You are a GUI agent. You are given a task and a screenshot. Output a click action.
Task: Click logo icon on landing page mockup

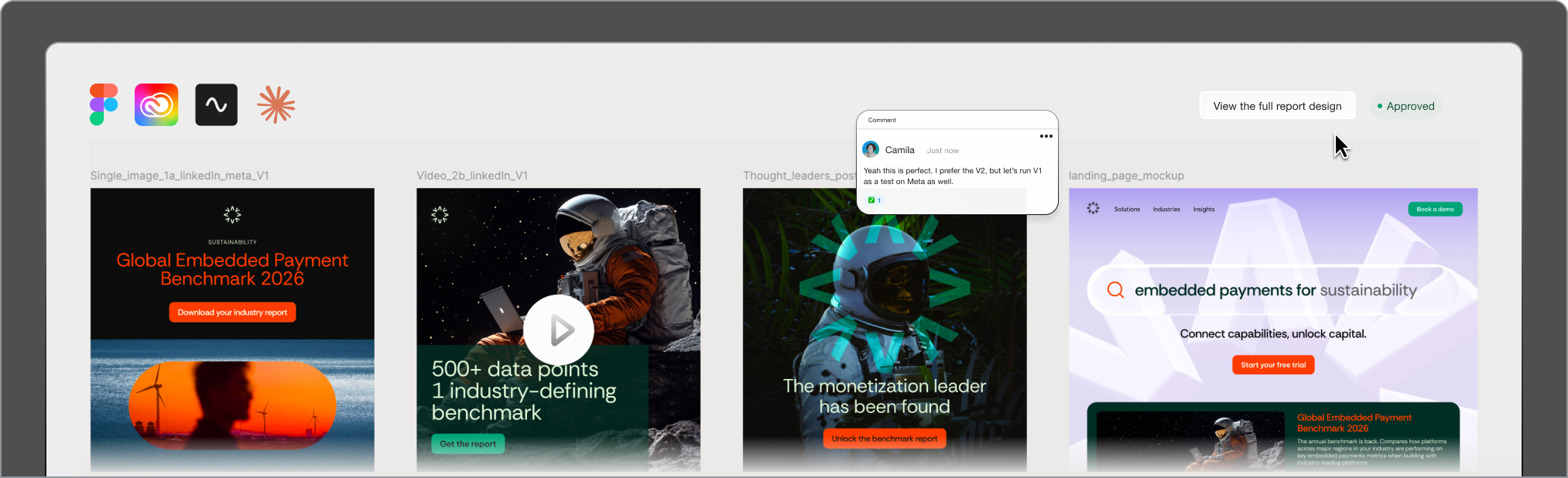(x=1093, y=208)
